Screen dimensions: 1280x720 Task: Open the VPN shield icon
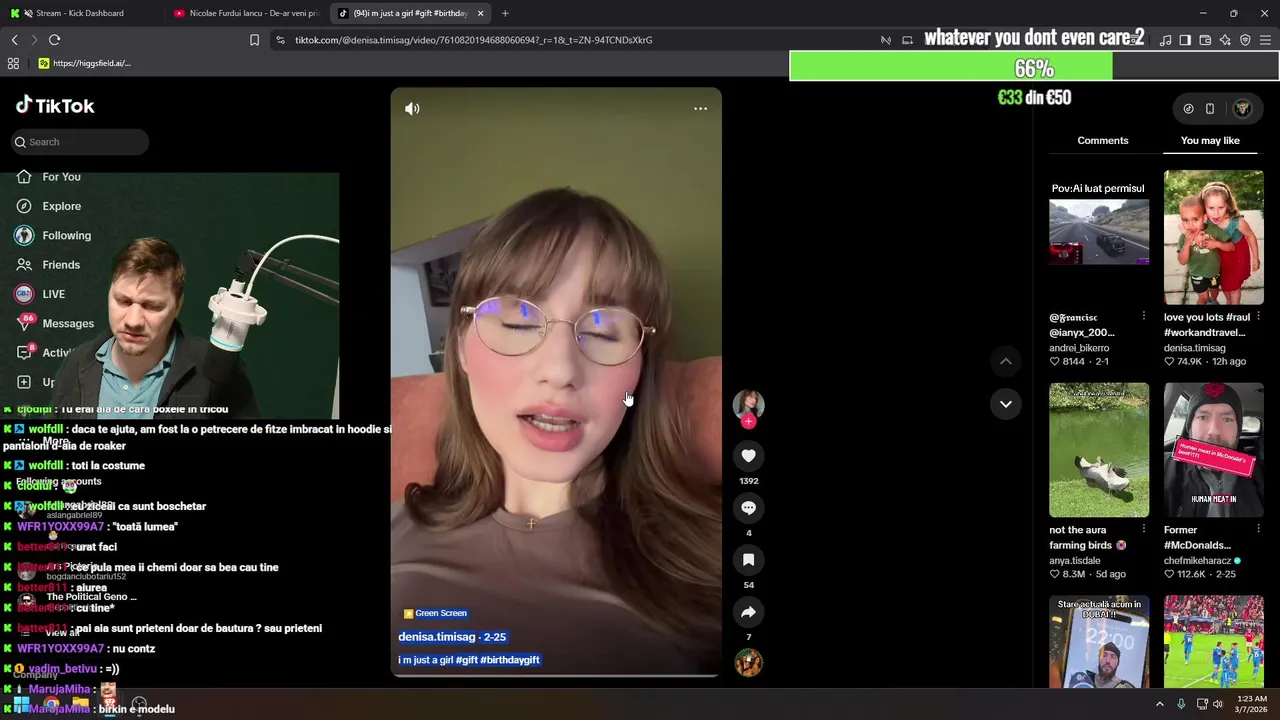point(1245,40)
